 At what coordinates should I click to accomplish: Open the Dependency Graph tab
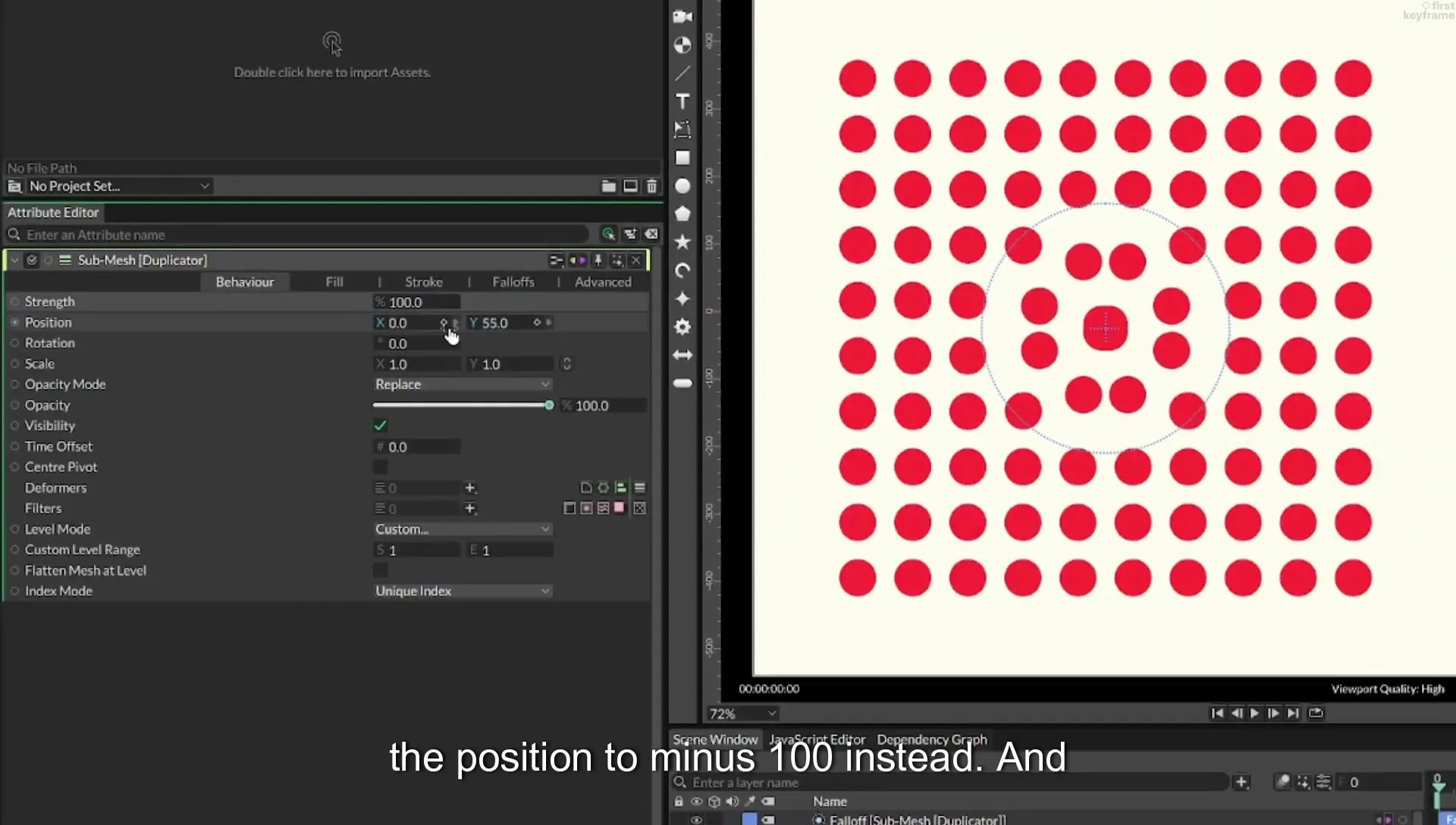[932, 739]
